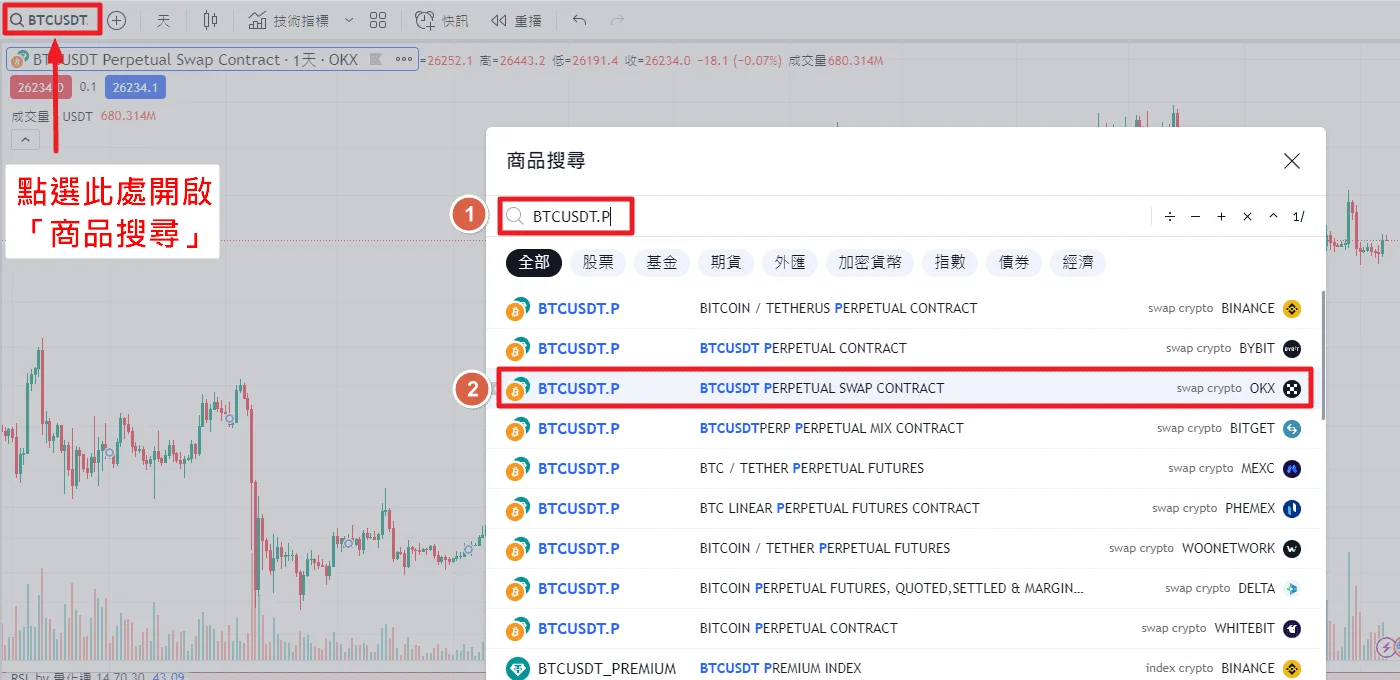Redo last chart action
Image resolution: width=1400 pixels, height=680 pixels.
tap(618, 19)
